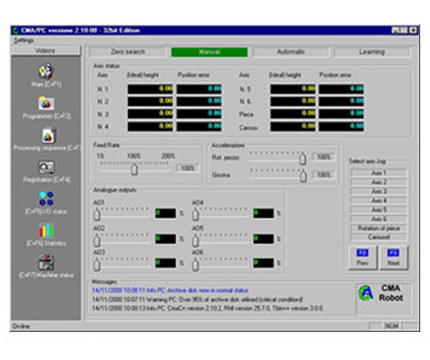This screenshot has width=430, height=360.
Task: Open the Main [C+F1] sidebar icon
Action: [x=46, y=71]
